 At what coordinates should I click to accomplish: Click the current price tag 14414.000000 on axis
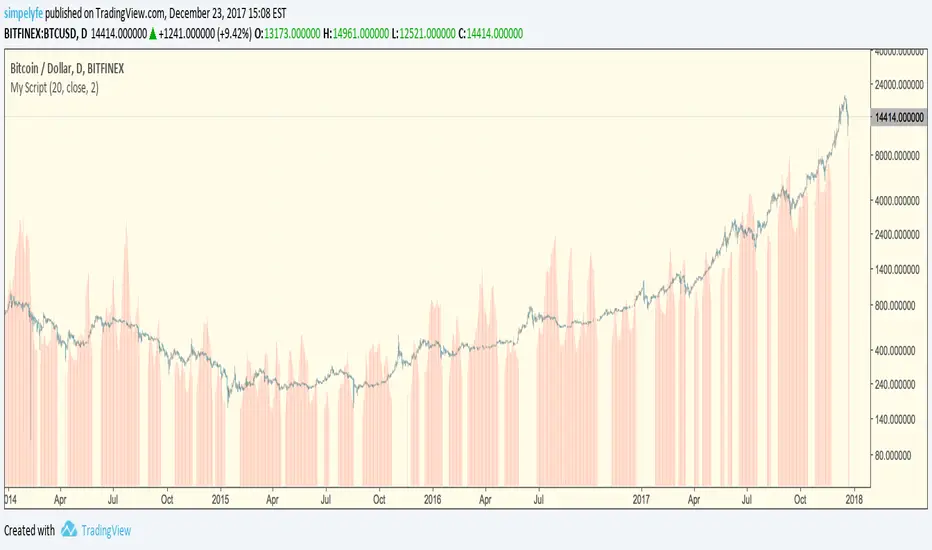[899, 117]
